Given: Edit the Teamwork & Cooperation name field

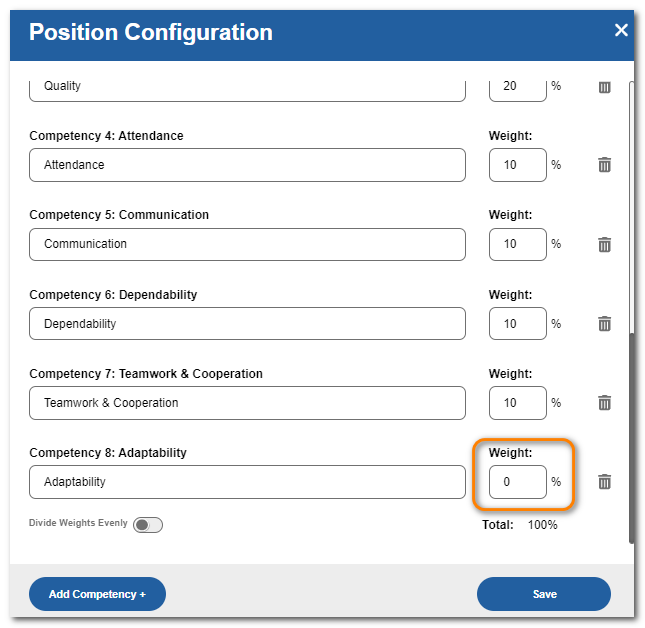Looking at the screenshot, I should [x=247, y=403].
